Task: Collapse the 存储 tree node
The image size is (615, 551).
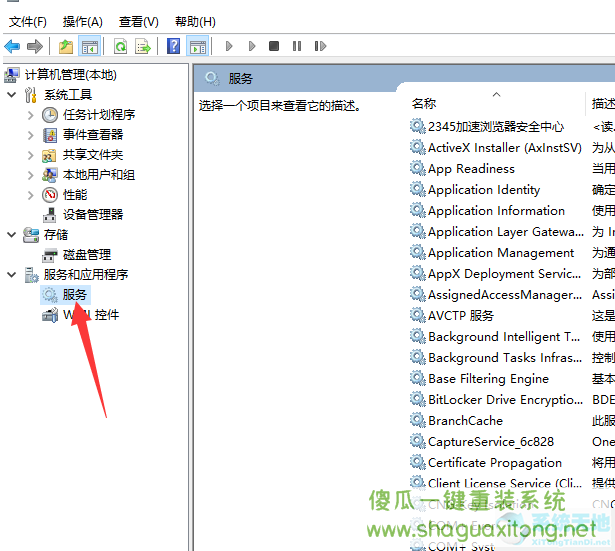Action: [12, 235]
